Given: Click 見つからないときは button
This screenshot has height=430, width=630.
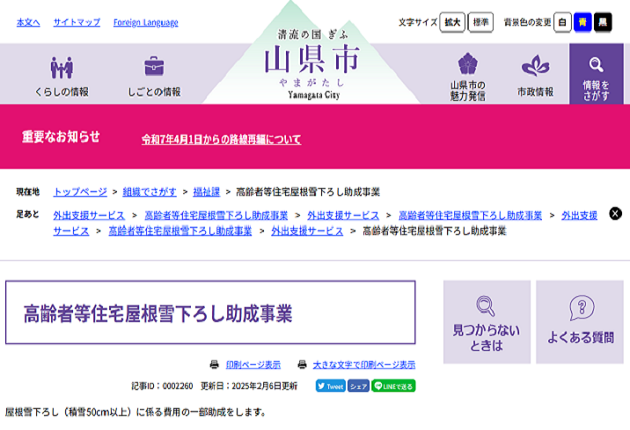Looking at the screenshot, I should click(x=486, y=321).
